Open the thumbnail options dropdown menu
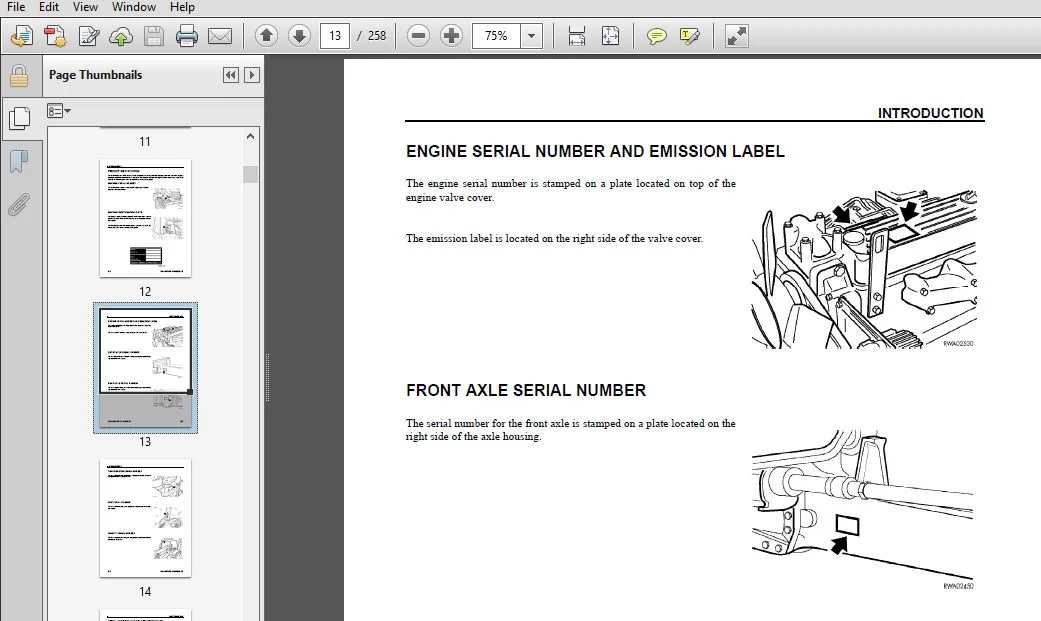Screen dimensions: 1041x621 [x=58, y=111]
